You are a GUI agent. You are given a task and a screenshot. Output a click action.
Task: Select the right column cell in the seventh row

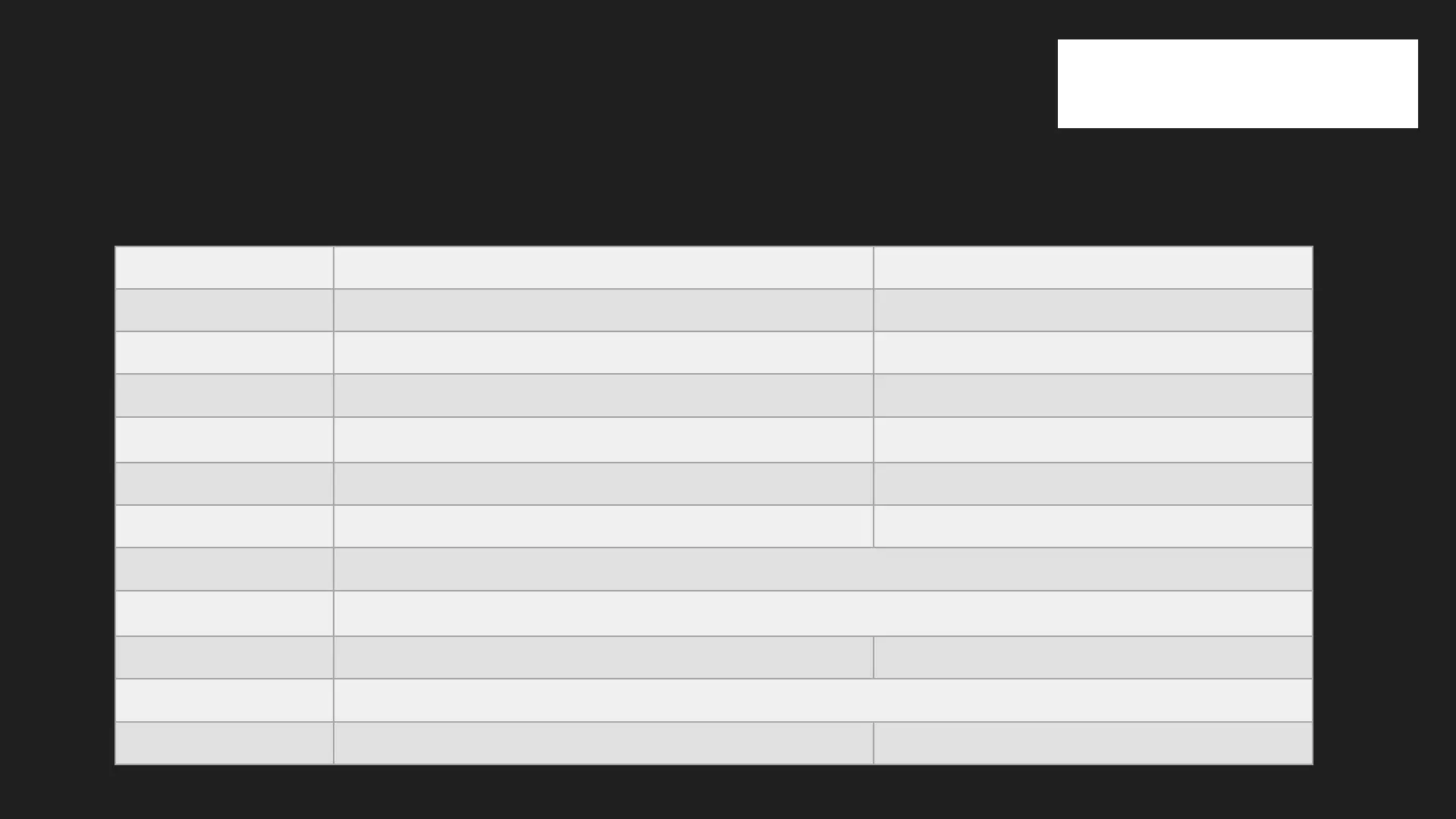click(1092, 526)
